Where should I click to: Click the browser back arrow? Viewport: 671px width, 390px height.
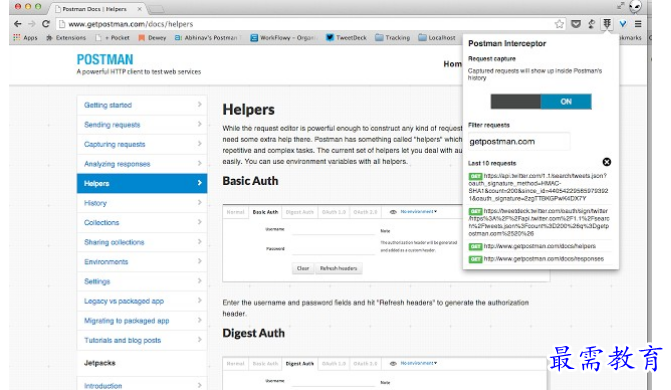[18, 24]
